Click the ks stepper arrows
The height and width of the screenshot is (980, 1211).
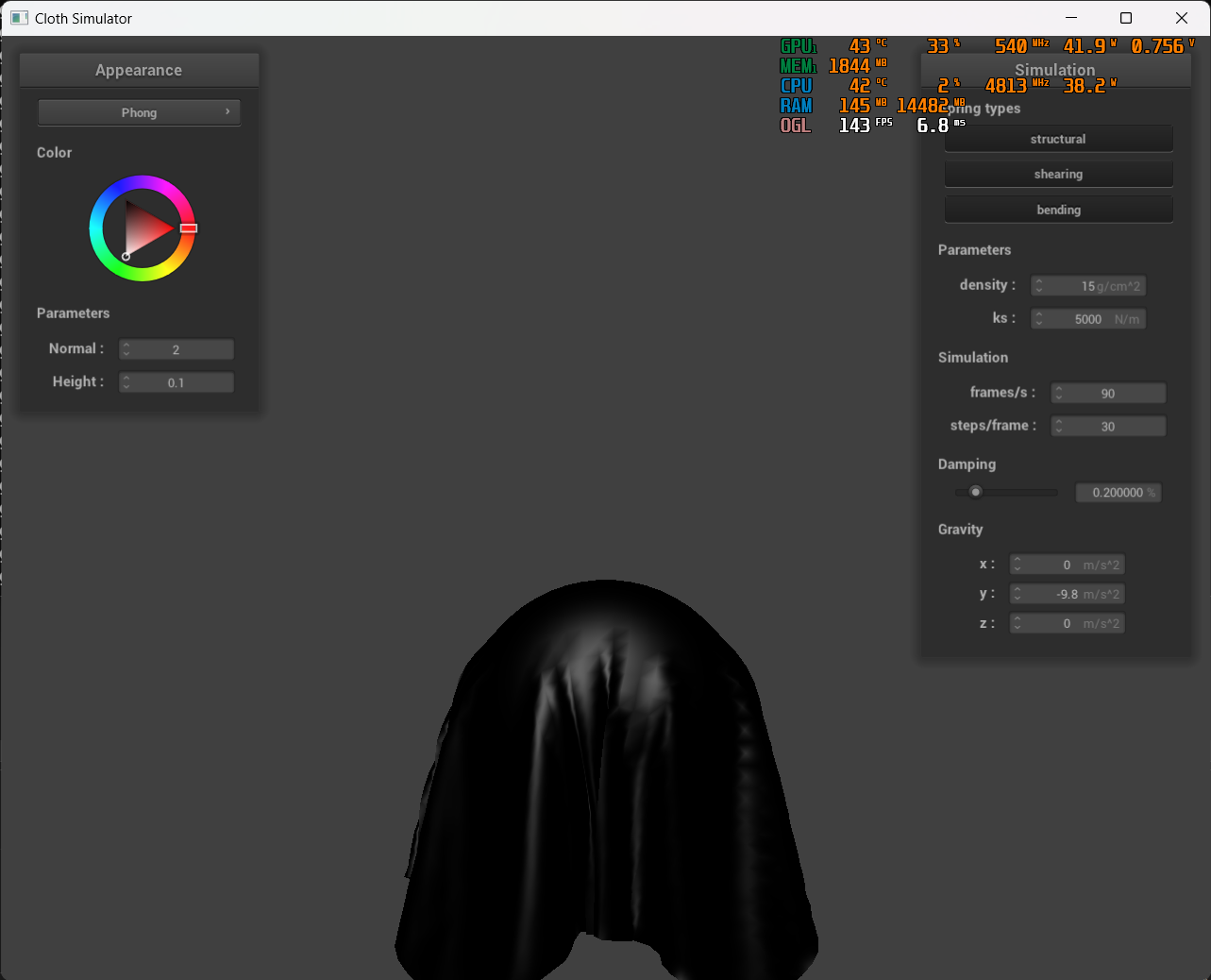click(x=1038, y=319)
